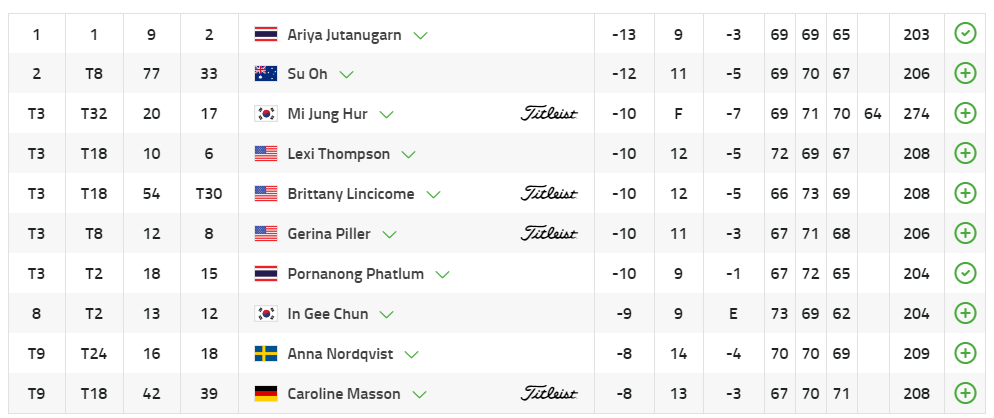This screenshot has width=994, height=418.
Task: Click Caroline Masson's name
Action: (x=343, y=394)
